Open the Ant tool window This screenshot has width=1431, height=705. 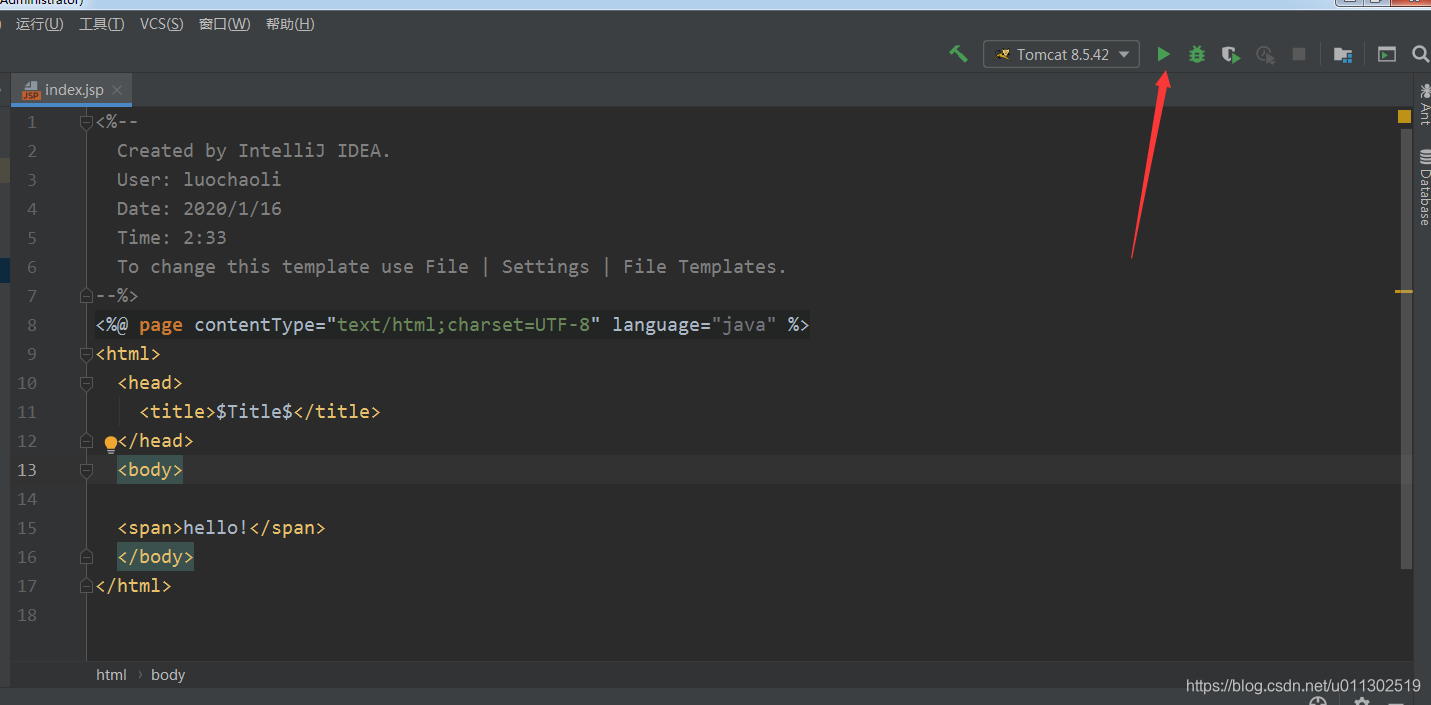click(x=1424, y=102)
